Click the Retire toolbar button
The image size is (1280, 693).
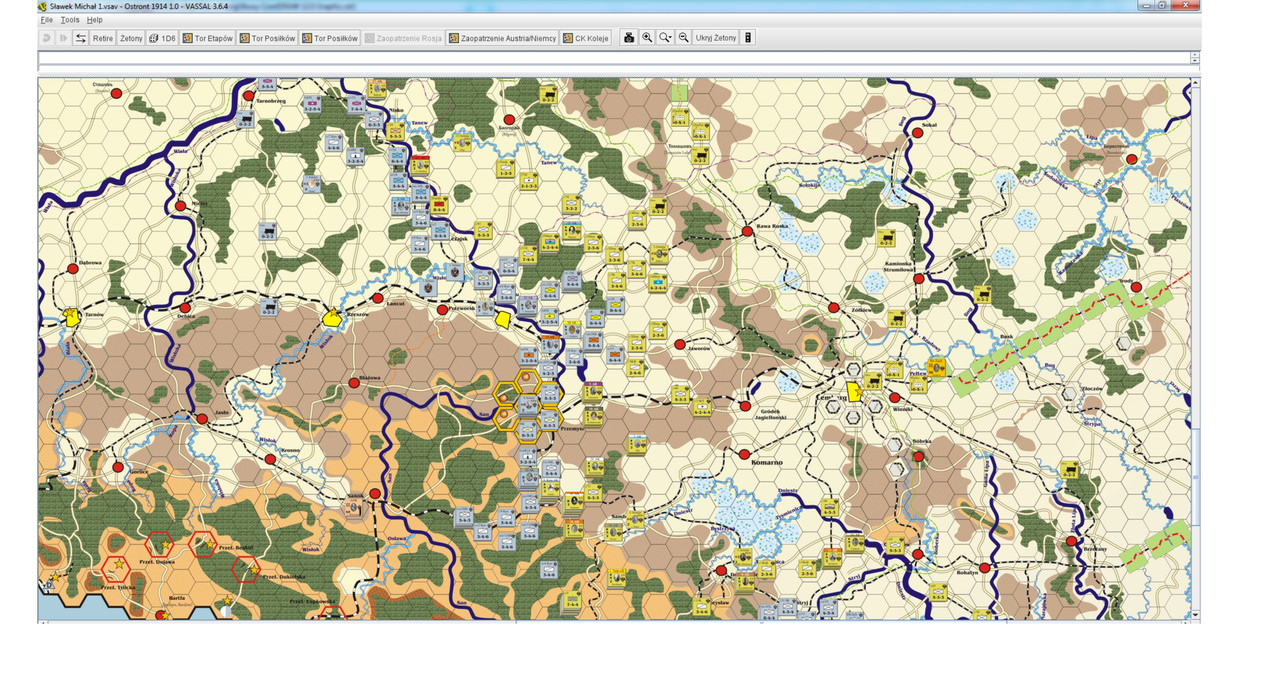pos(103,38)
